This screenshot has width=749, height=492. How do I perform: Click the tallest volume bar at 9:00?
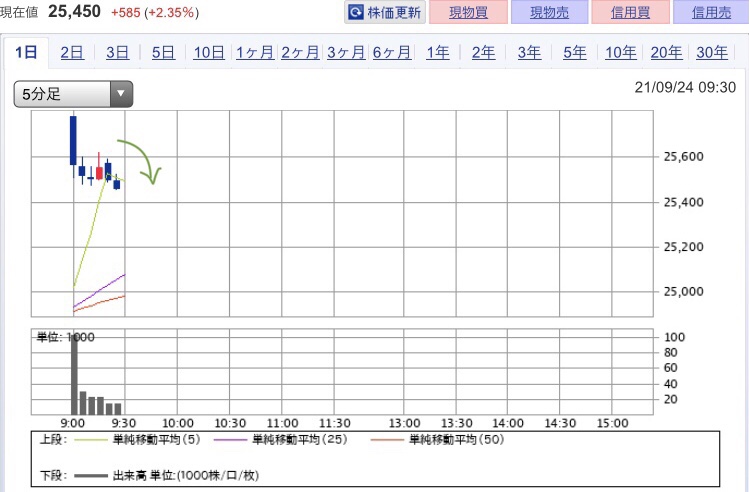74,374
